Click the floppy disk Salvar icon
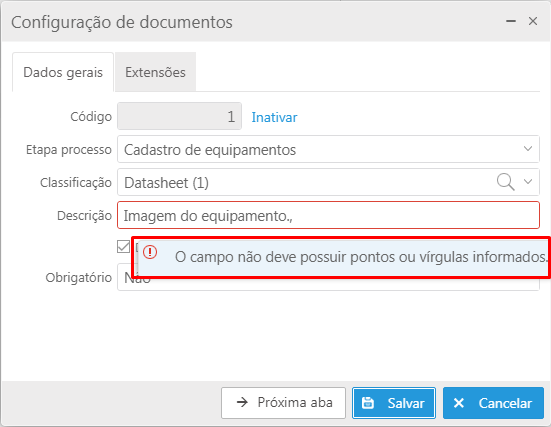 (368, 403)
